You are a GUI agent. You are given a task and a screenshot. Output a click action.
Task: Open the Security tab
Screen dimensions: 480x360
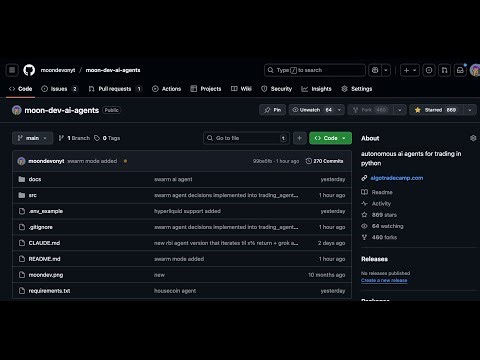click(276, 89)
